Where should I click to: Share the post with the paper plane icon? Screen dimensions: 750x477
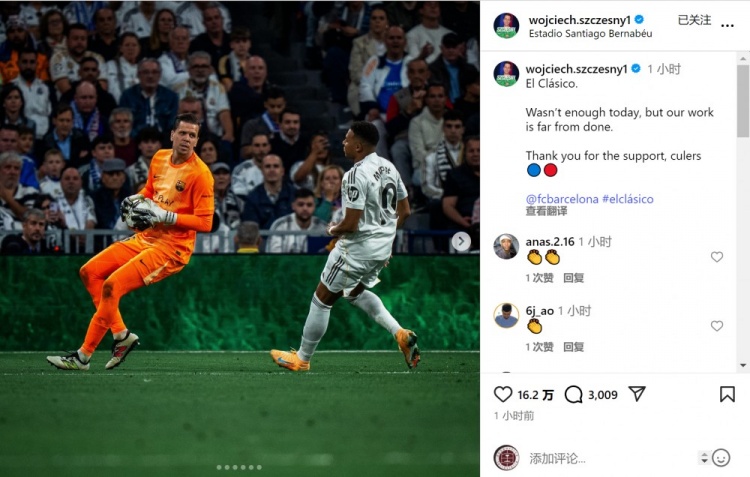point(637,394)
